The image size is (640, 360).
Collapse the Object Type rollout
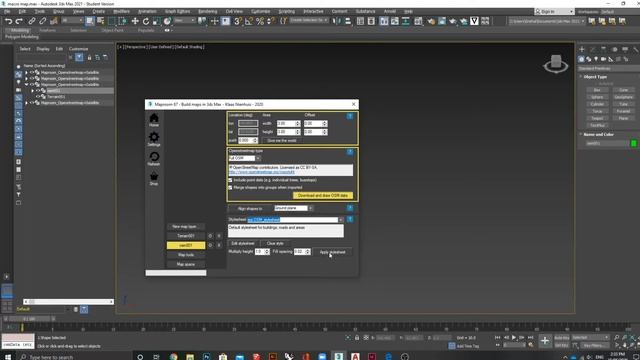click(581, 77)
